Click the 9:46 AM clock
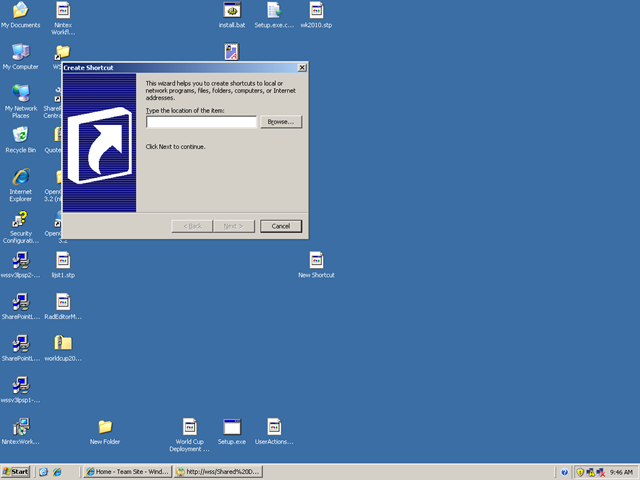Screen dimensions: 640x480 [621, 472]
